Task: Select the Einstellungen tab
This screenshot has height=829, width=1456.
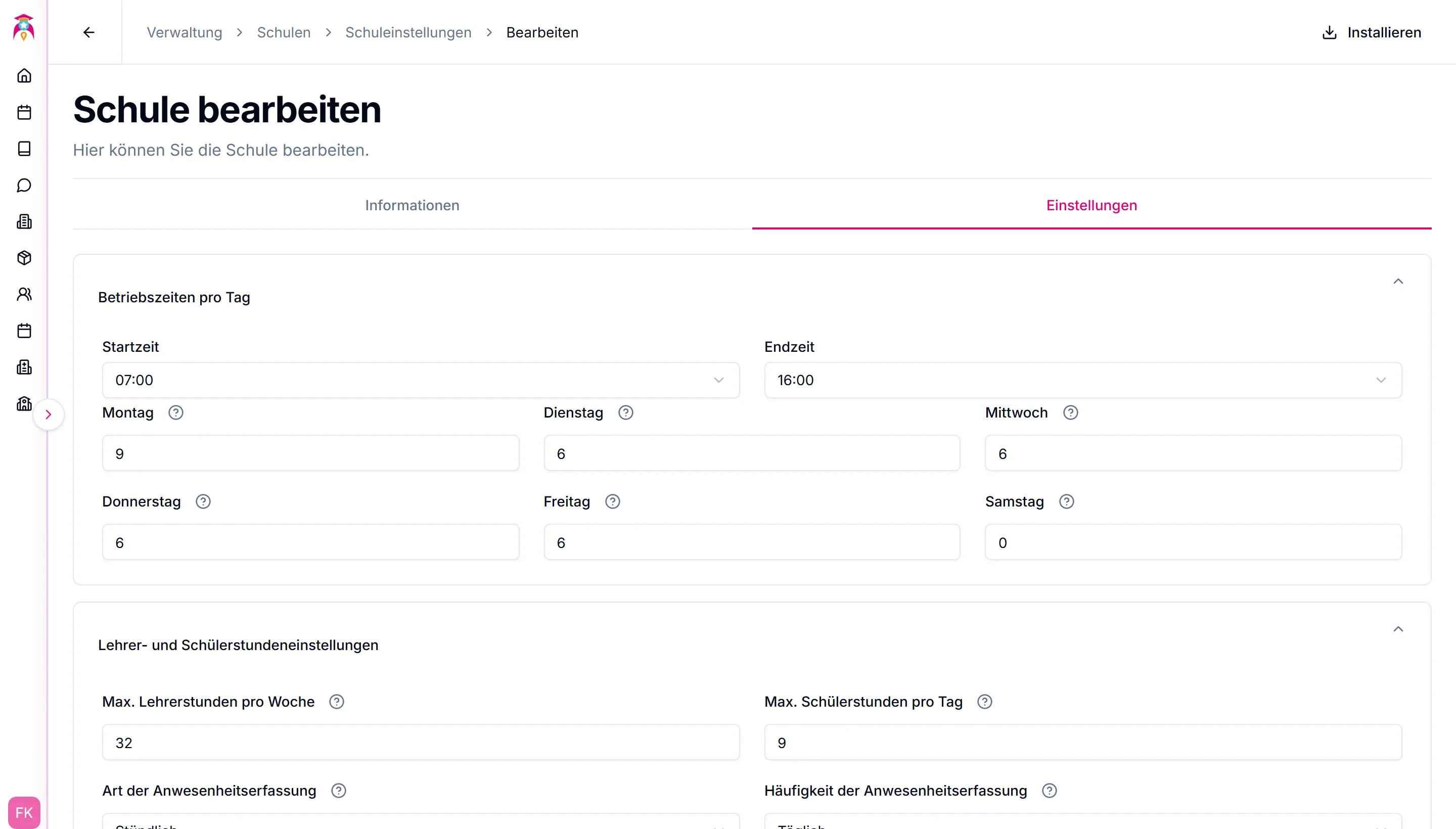Action: click(x=1091, y=206)
